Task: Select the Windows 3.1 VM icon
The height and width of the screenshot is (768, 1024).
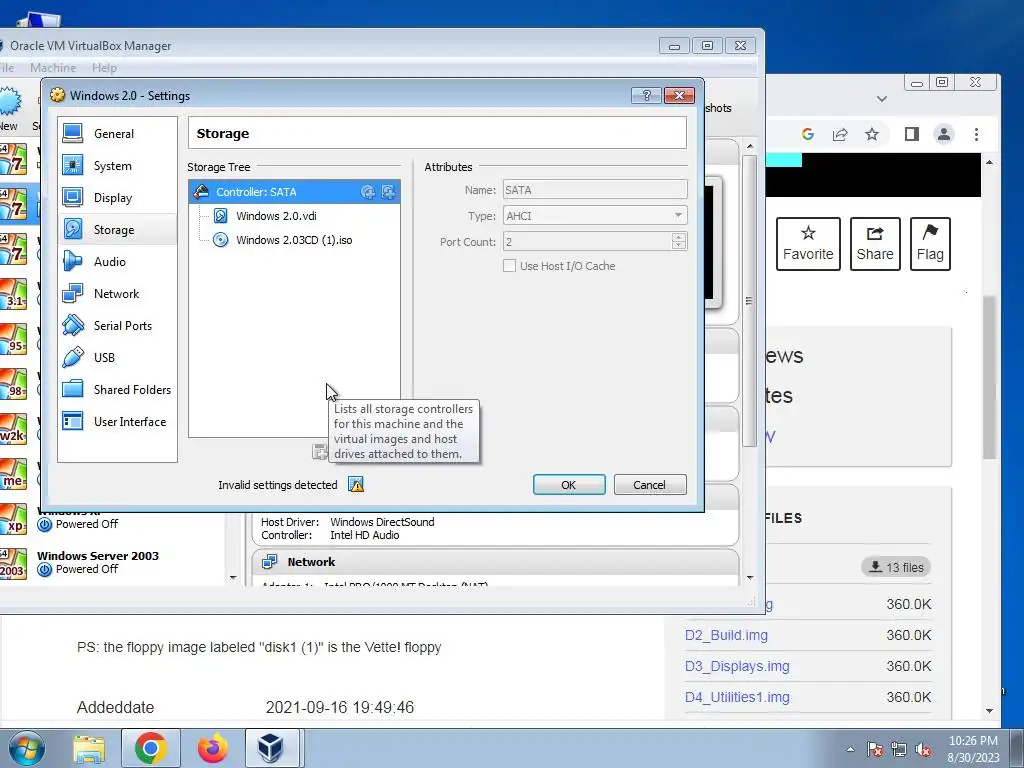Action: point(13,294)
